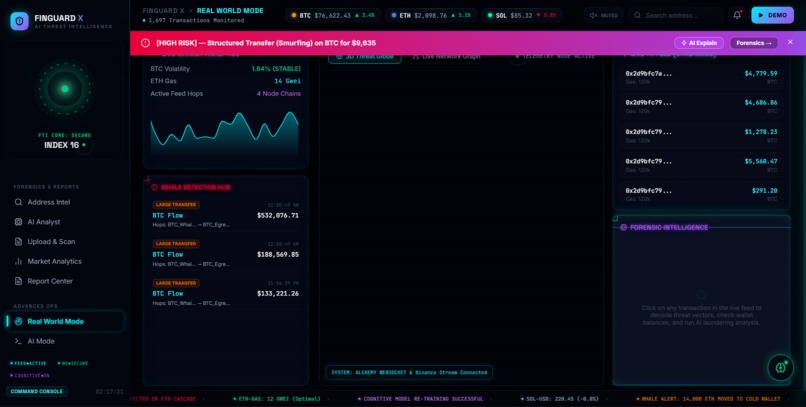Screen dimensions: 806x407
Task: Dismiss the high risk alert banner
Action: click(x=790, y=43)
